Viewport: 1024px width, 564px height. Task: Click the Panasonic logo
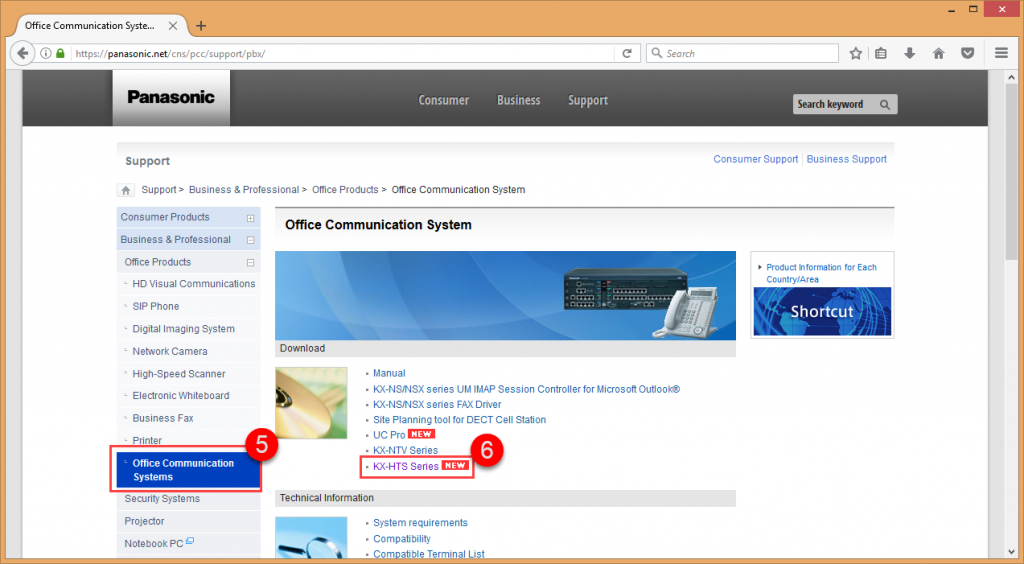pyautogui.click(x=171, y=97)
